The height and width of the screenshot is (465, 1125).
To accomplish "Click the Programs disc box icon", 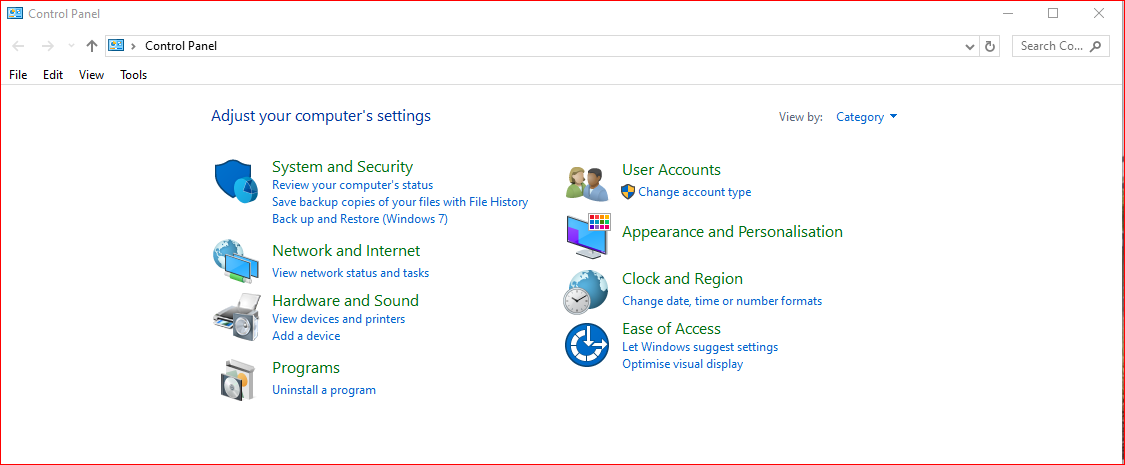I will (x=237, y=379).
